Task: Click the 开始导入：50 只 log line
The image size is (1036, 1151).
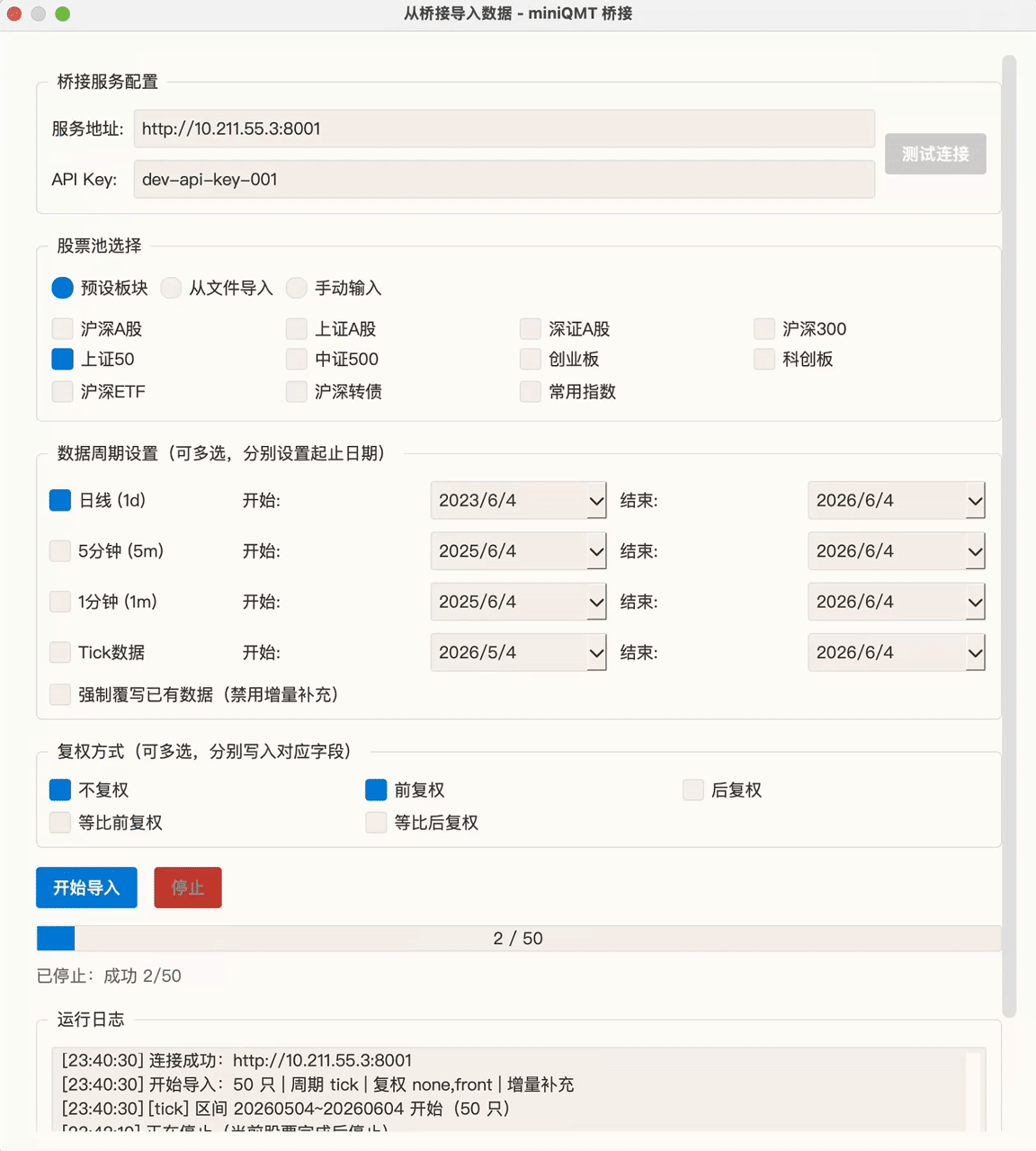Action: [x=317, y=1084]
